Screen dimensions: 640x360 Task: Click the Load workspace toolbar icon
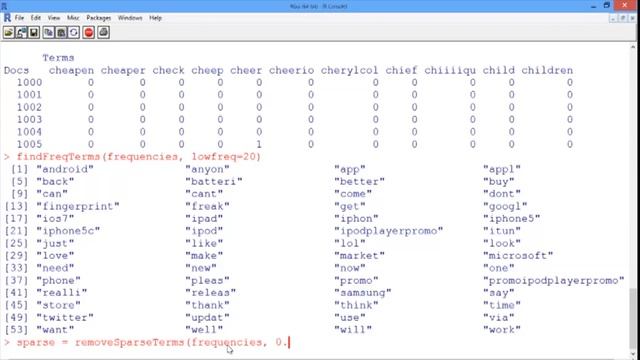click(21, 33)
